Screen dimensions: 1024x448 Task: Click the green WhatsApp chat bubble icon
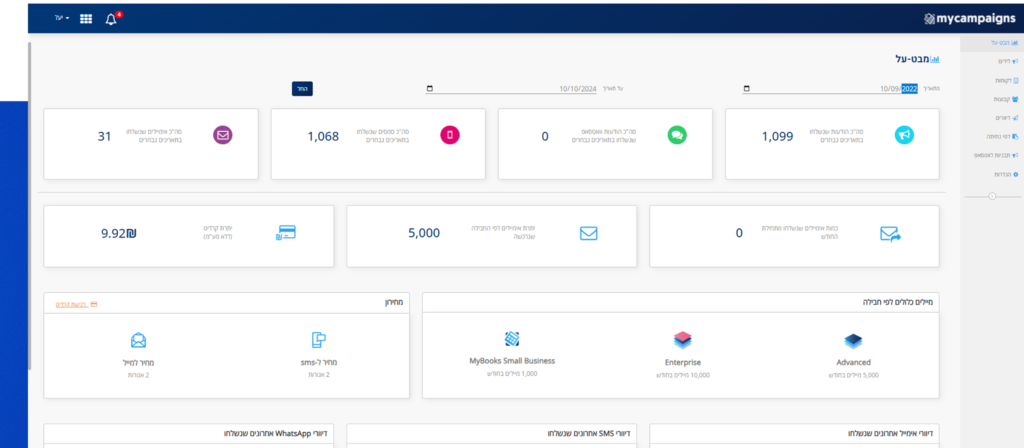pos(677,135)
